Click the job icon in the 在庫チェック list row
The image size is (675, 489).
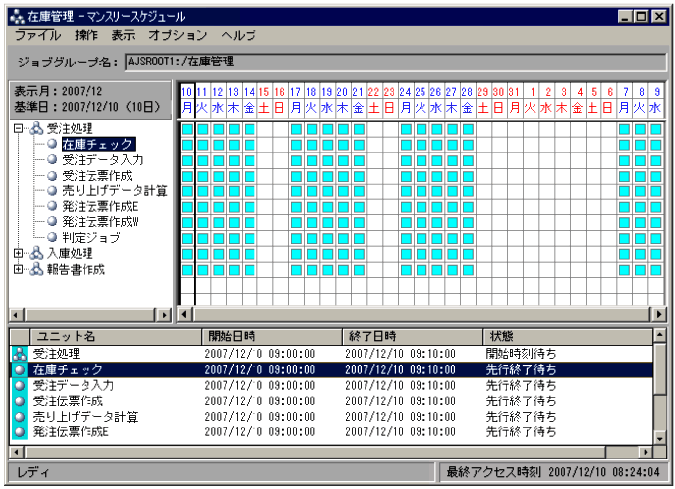[x=19, y=370]
